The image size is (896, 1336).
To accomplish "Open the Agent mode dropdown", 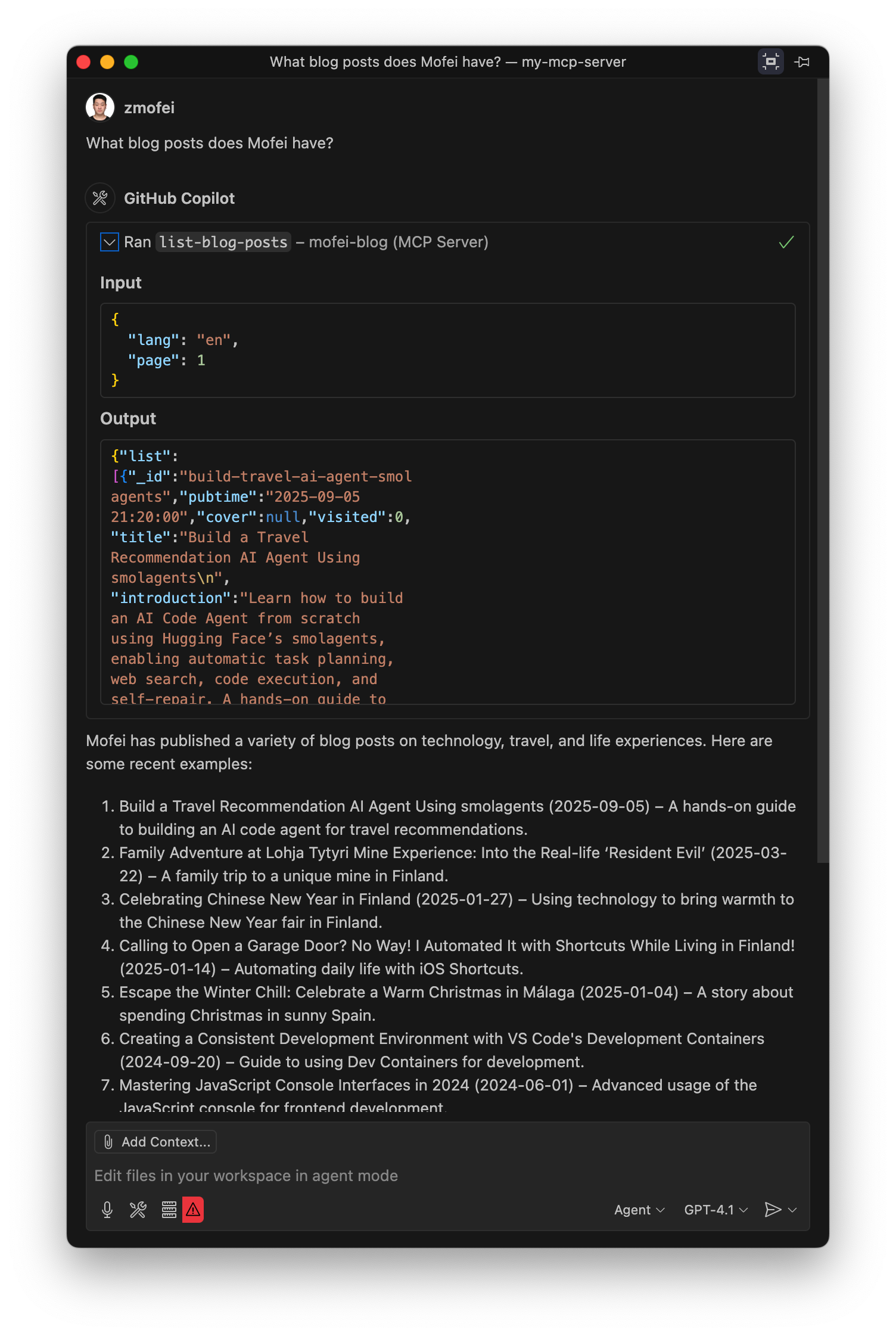I will [x=639, y=1210].
